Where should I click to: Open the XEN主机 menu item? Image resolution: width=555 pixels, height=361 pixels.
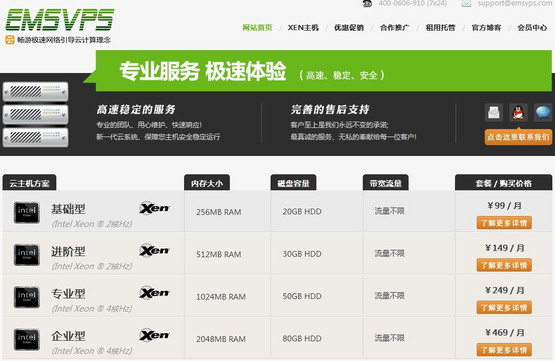(x=303, y=28)
